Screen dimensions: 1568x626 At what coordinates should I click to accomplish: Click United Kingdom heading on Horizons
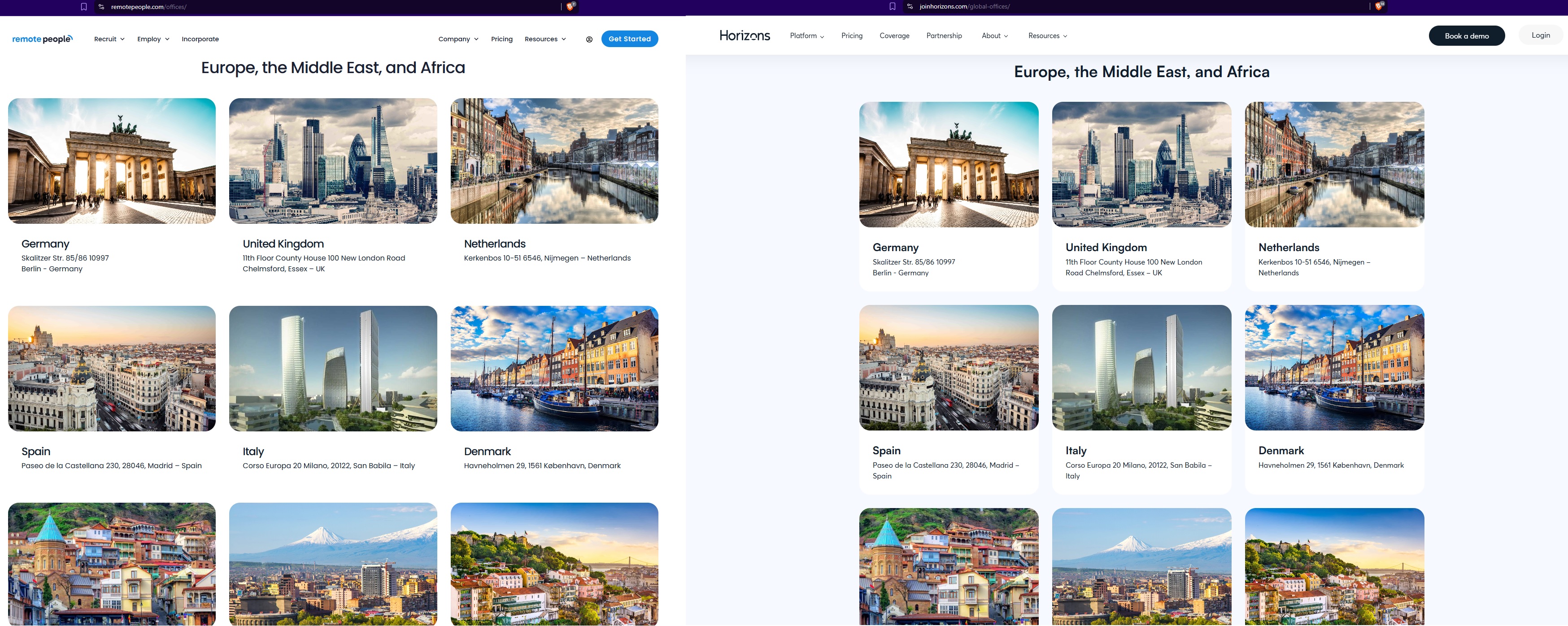tap(1106, 248)
